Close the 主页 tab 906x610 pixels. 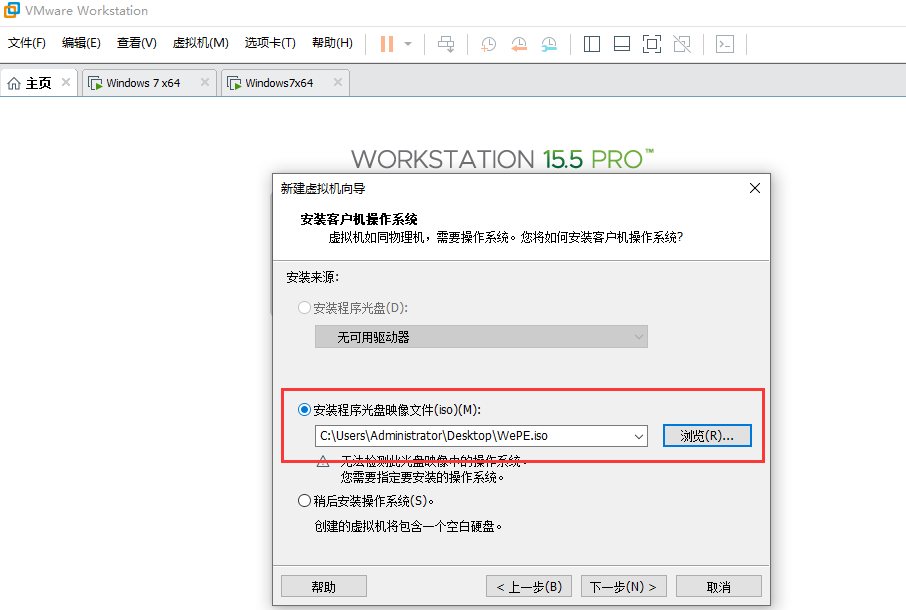click(x=66, y=82)
